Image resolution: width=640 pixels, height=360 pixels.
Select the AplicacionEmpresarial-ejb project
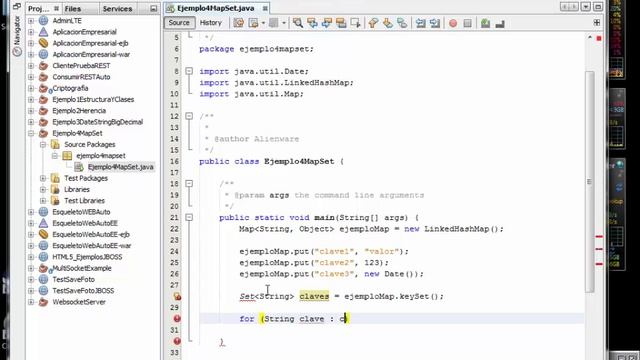click(x=90, y=43)
